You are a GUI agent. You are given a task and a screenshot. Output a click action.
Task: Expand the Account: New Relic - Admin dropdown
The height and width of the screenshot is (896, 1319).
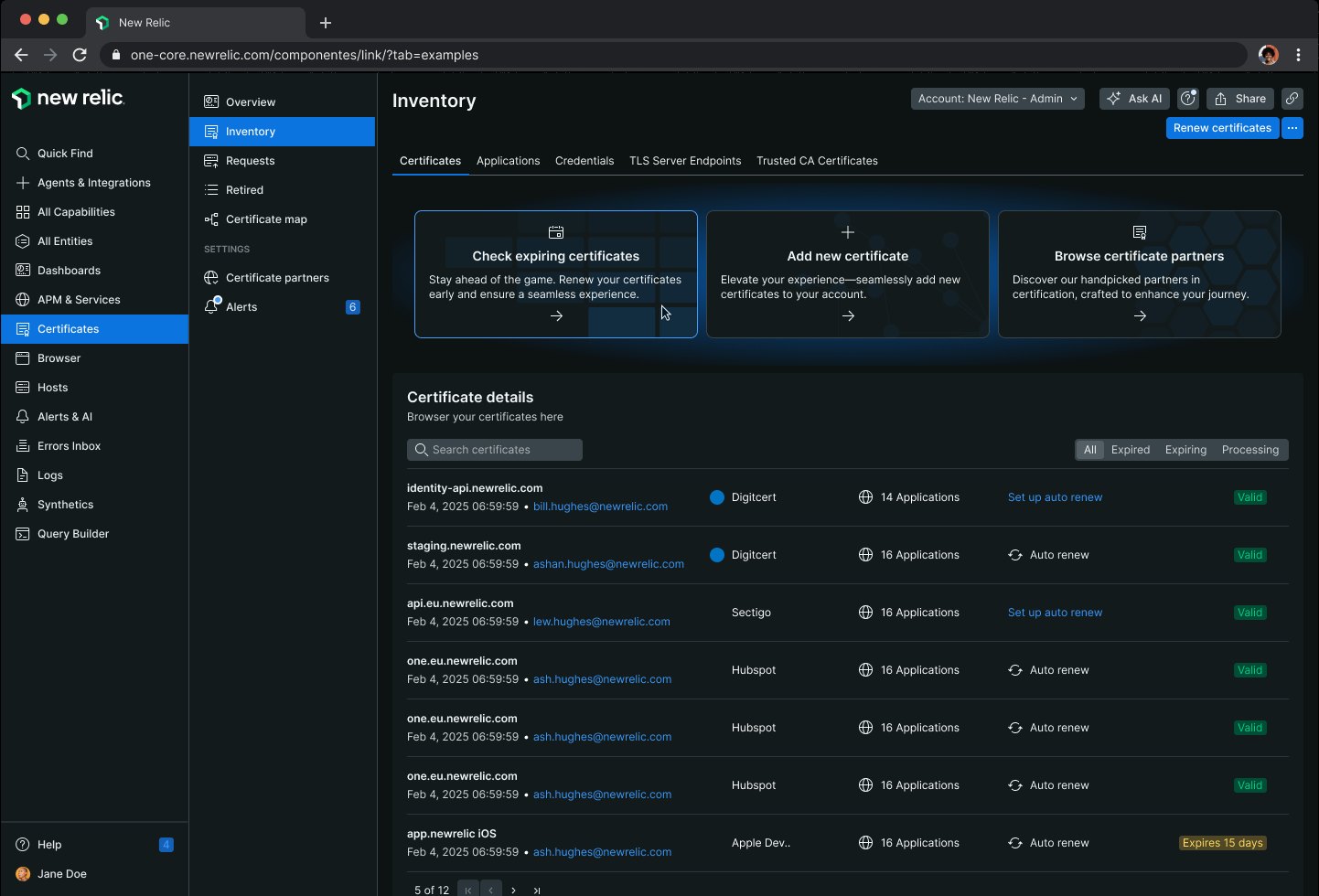(998, 99)
